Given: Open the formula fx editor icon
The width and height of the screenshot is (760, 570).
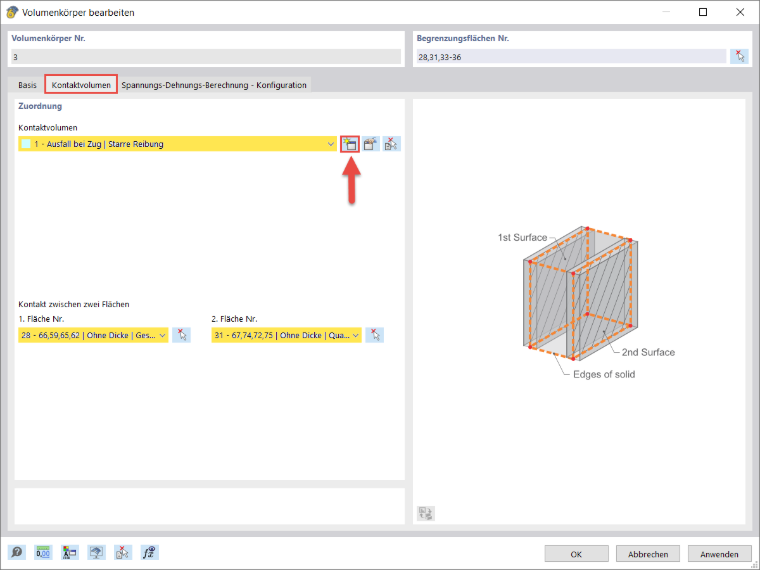Looking at the screenshot, I should pos(150,552).
